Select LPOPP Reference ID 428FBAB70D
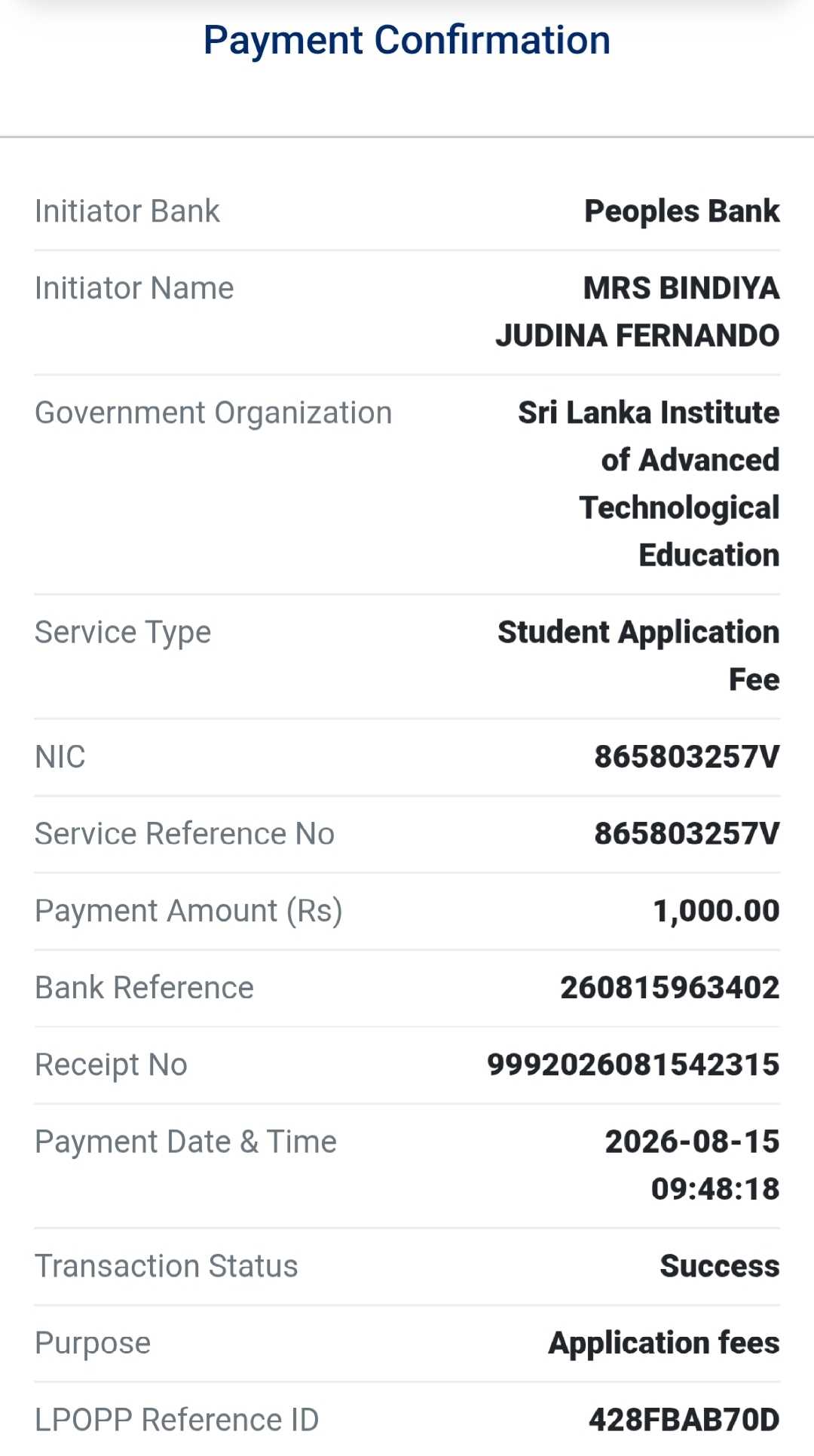This screenshot has height=1456, width=814. [684, 1420]
